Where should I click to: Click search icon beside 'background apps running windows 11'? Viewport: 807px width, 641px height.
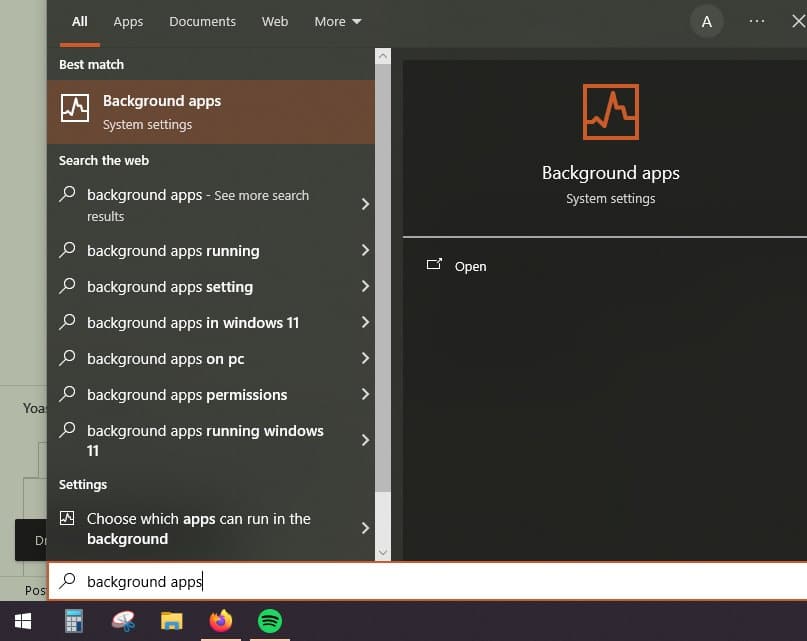(67, 430)
